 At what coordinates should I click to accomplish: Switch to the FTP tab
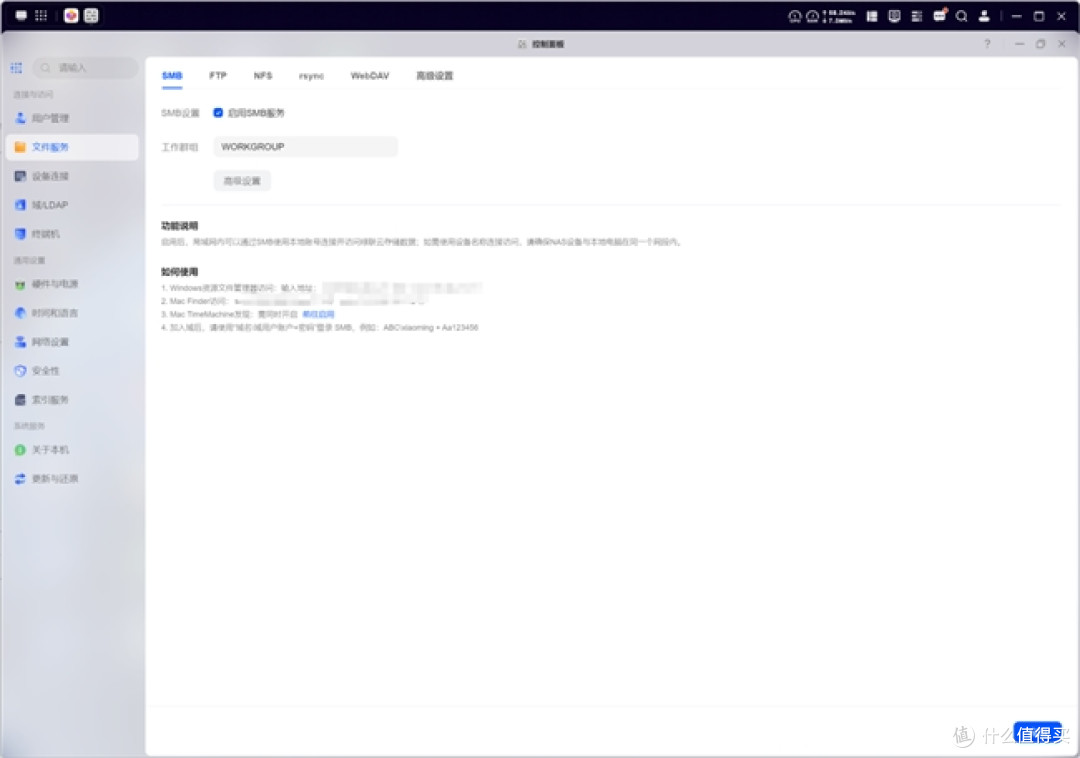(218, 76)
